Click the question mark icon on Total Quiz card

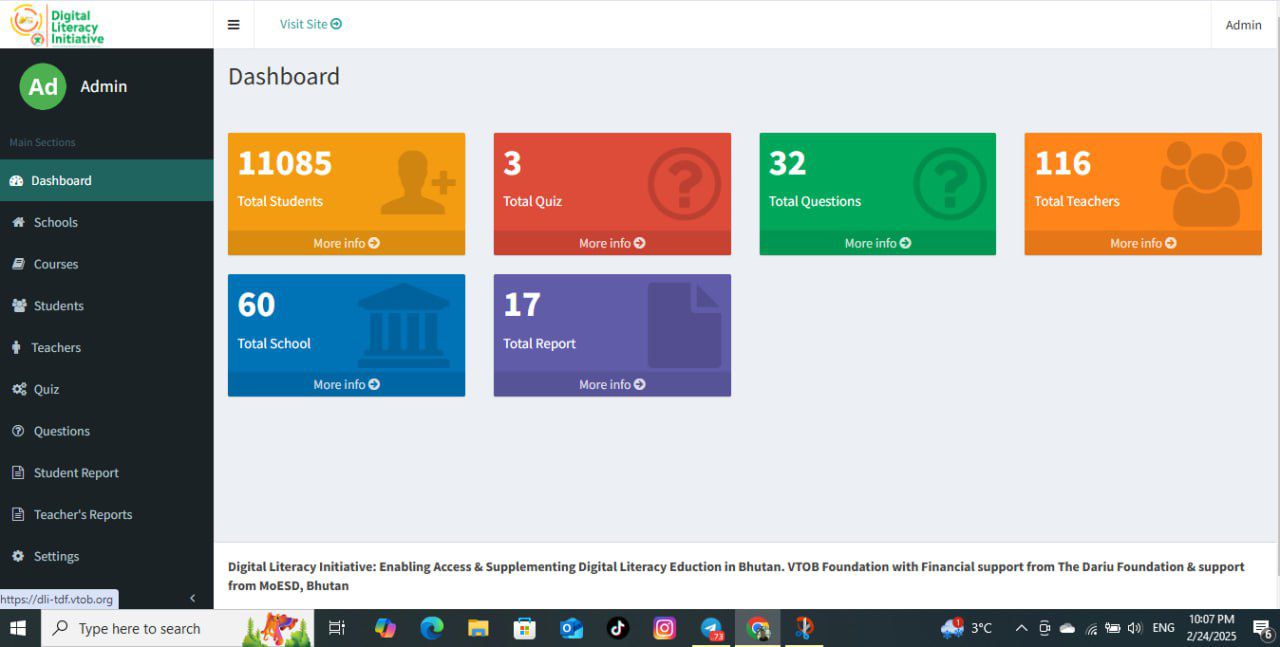pos(684,184)
